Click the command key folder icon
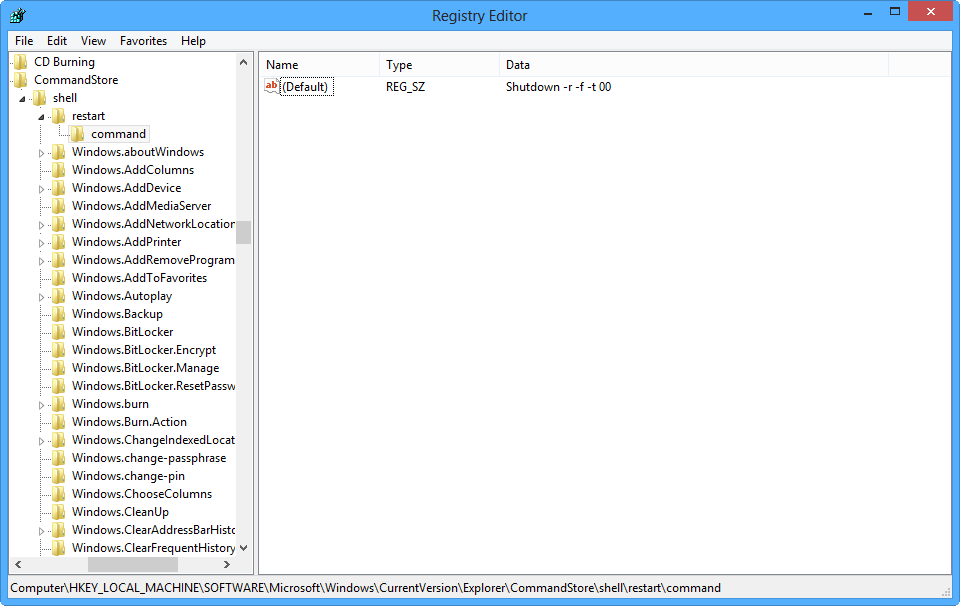The image size is (960, 606). (77, 134)
